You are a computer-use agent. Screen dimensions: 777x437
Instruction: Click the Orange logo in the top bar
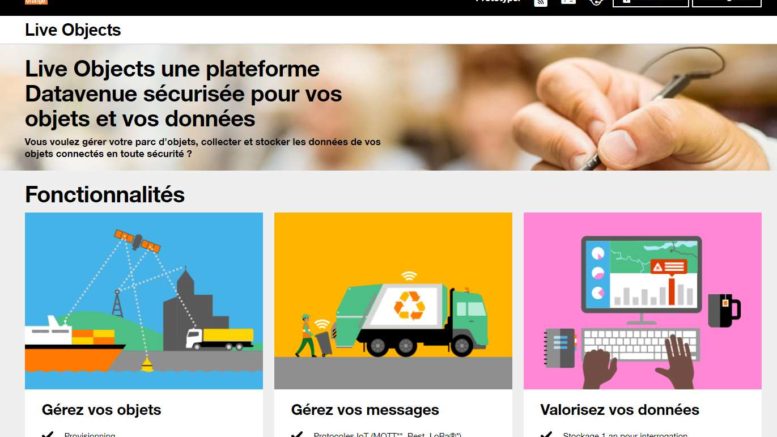[x=36, y=2]
